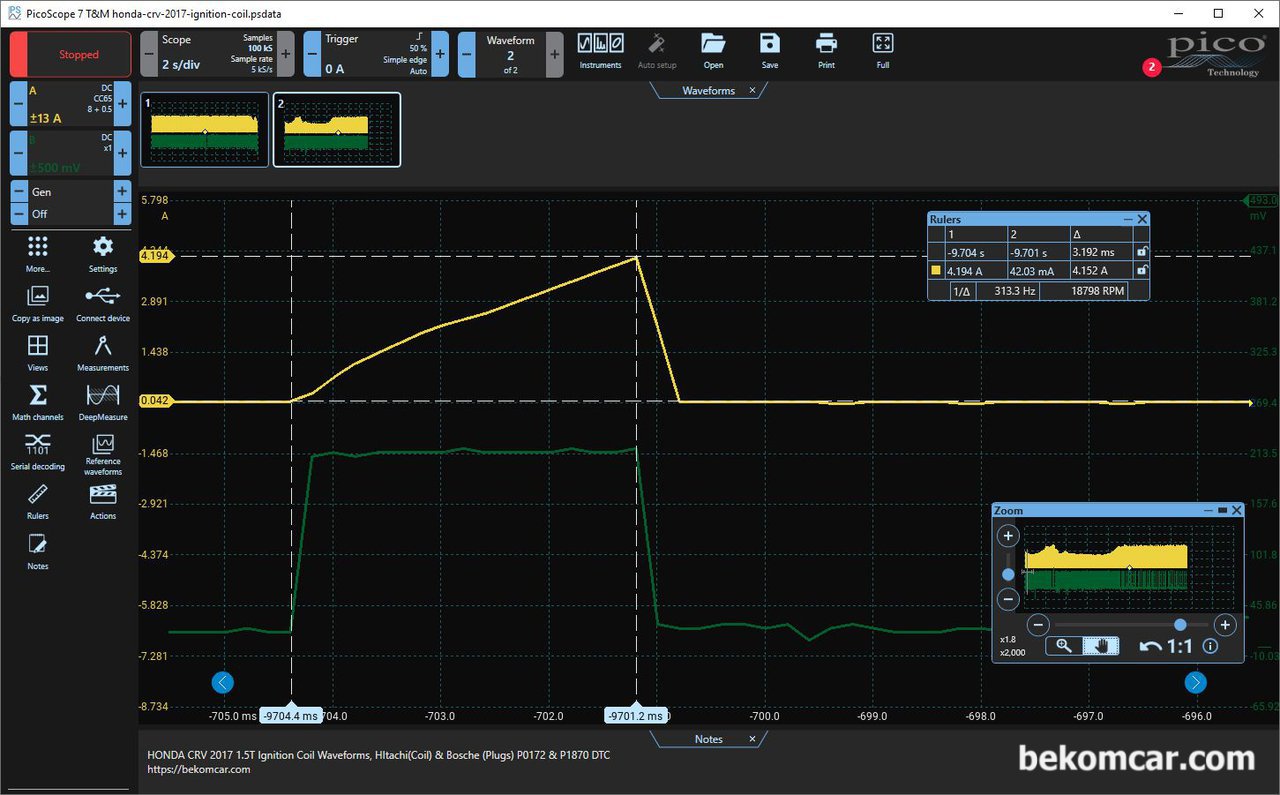
Task: Click the vertical zoom slider handle
Action: (1008, 574)
